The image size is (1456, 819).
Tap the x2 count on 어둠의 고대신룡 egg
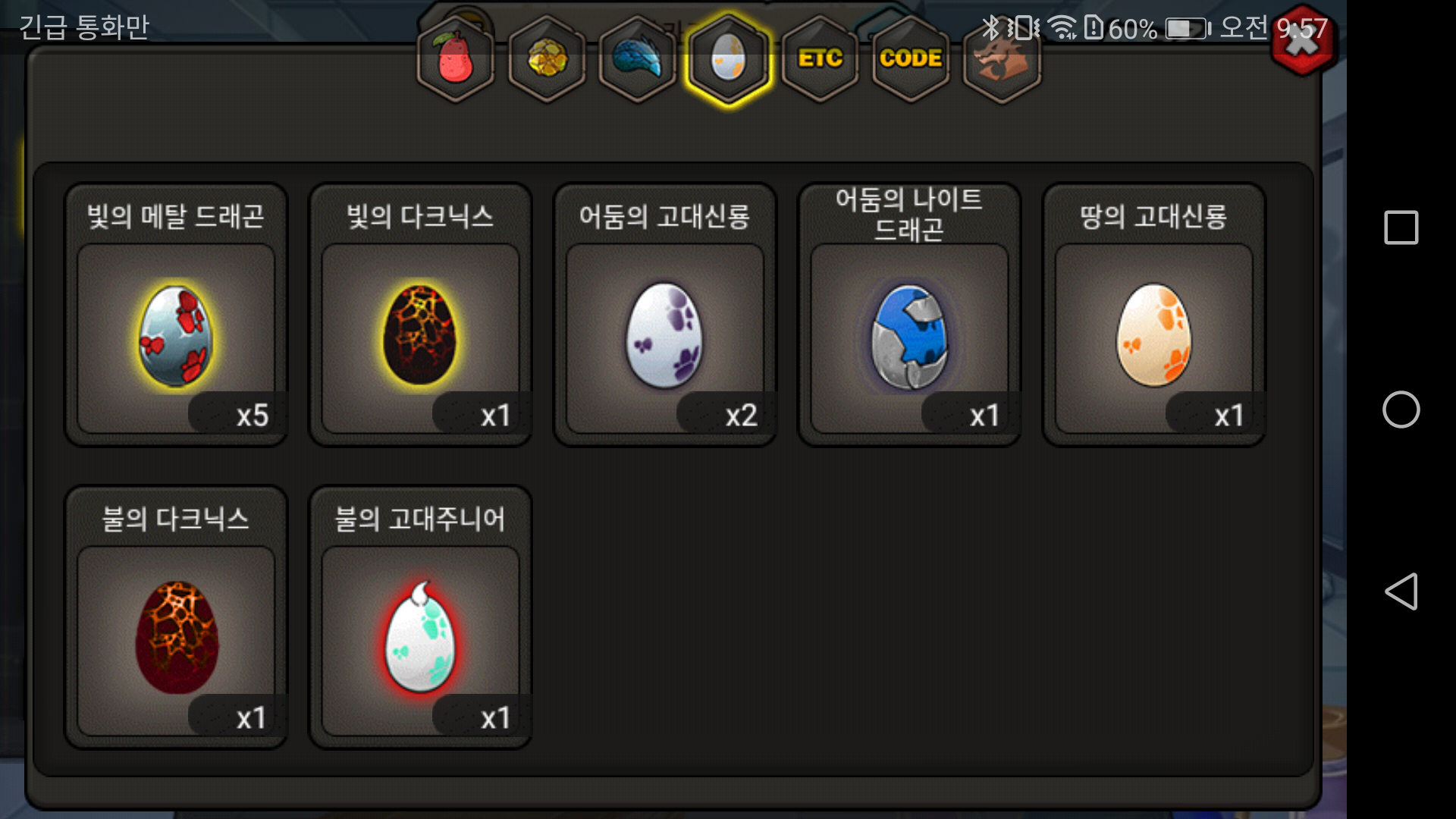pyautogui.click(x=741, y=415)
